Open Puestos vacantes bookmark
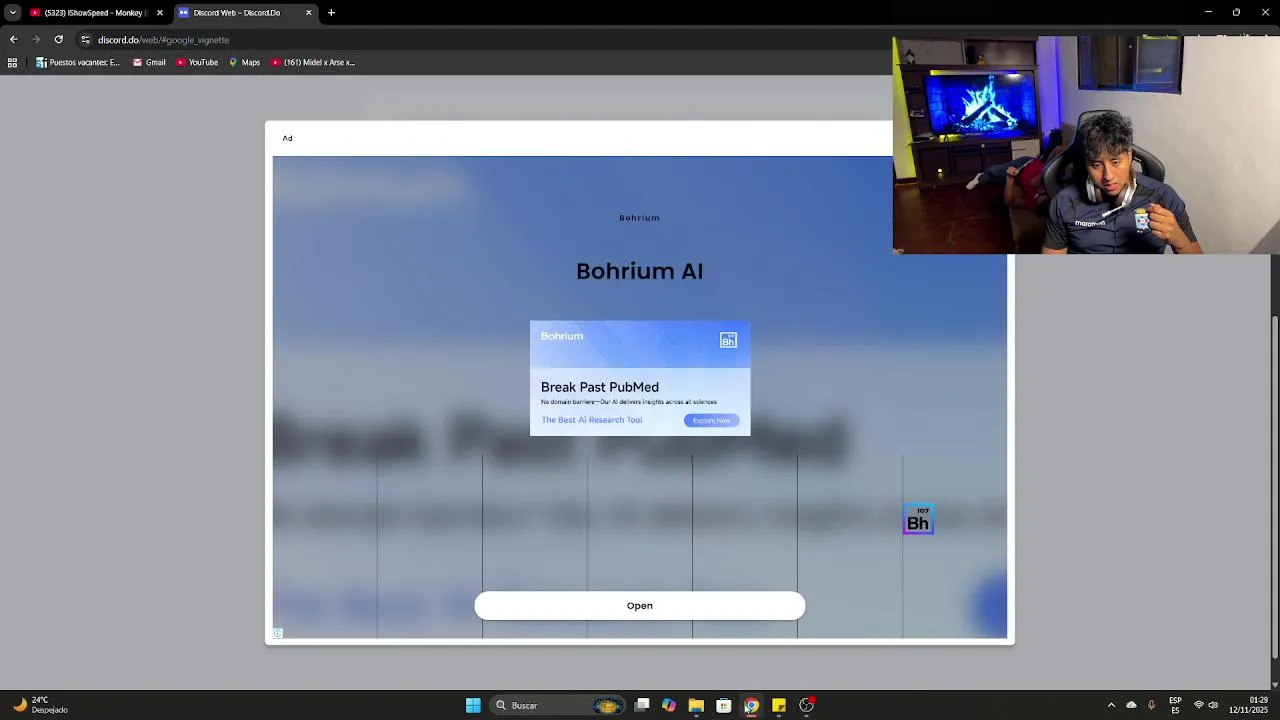The width and height of the screenshot is (1280, 720). click(77, 62)
